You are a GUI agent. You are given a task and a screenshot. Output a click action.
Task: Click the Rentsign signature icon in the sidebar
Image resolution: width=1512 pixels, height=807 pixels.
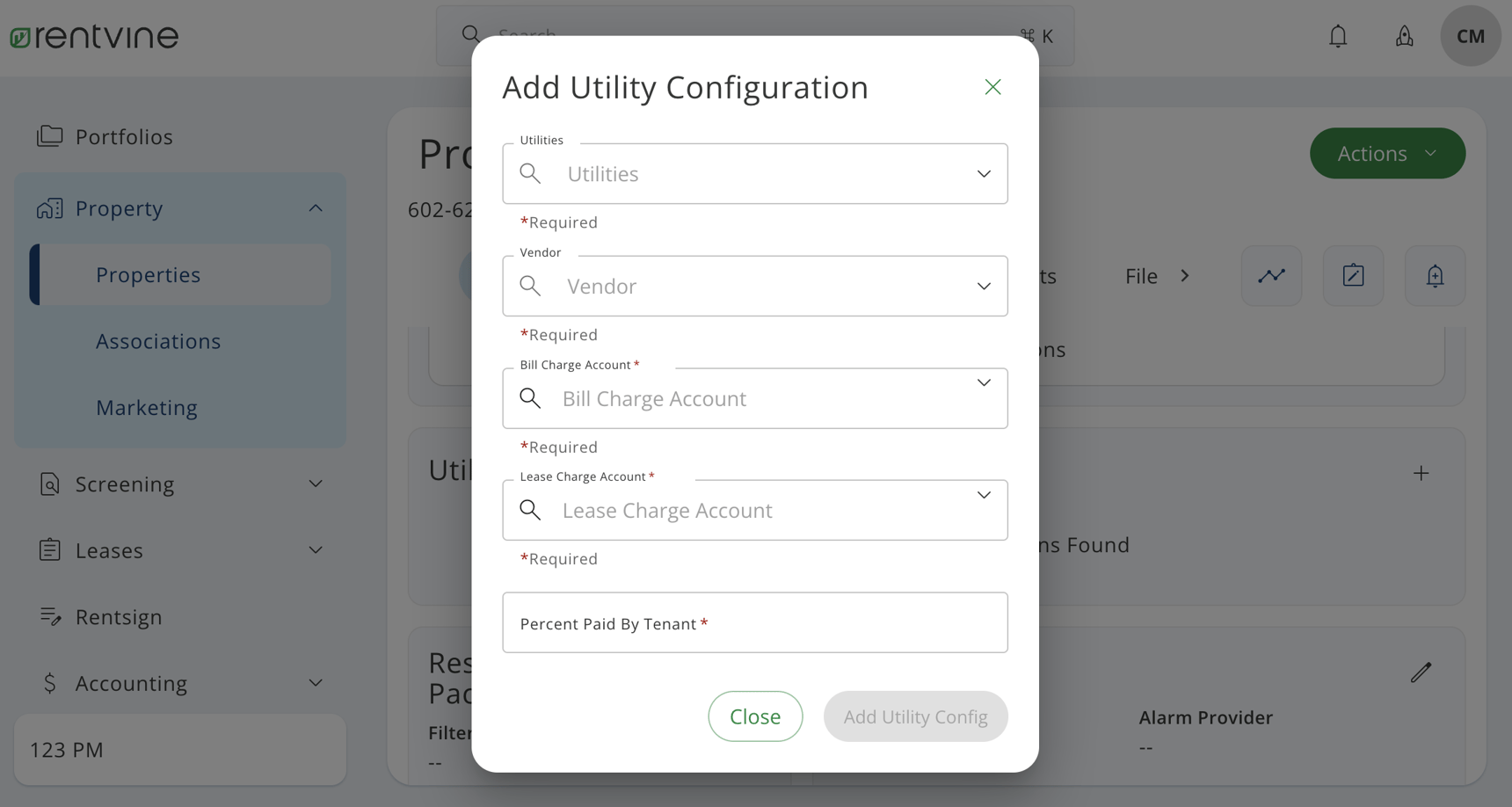(50, 616)
